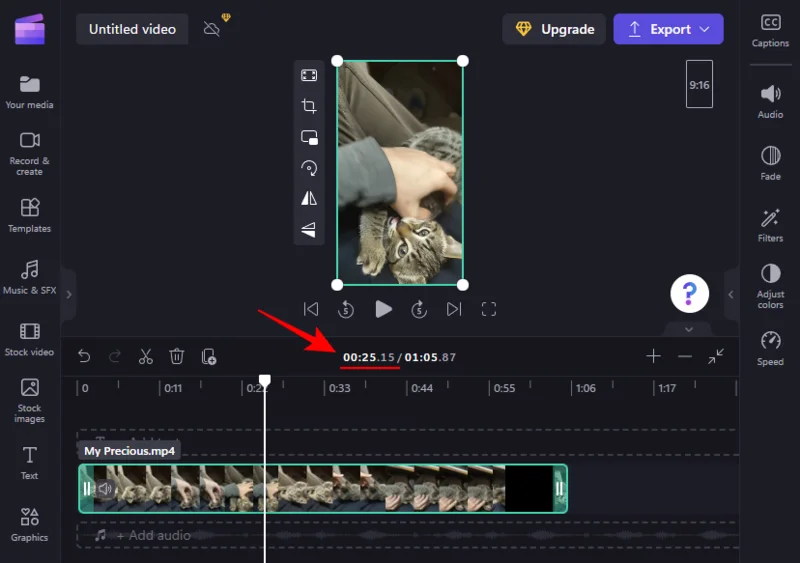Viewport: 800px width, 563px height.
Task: Click the current time 00:25.15 display
Action: [369, 357]
